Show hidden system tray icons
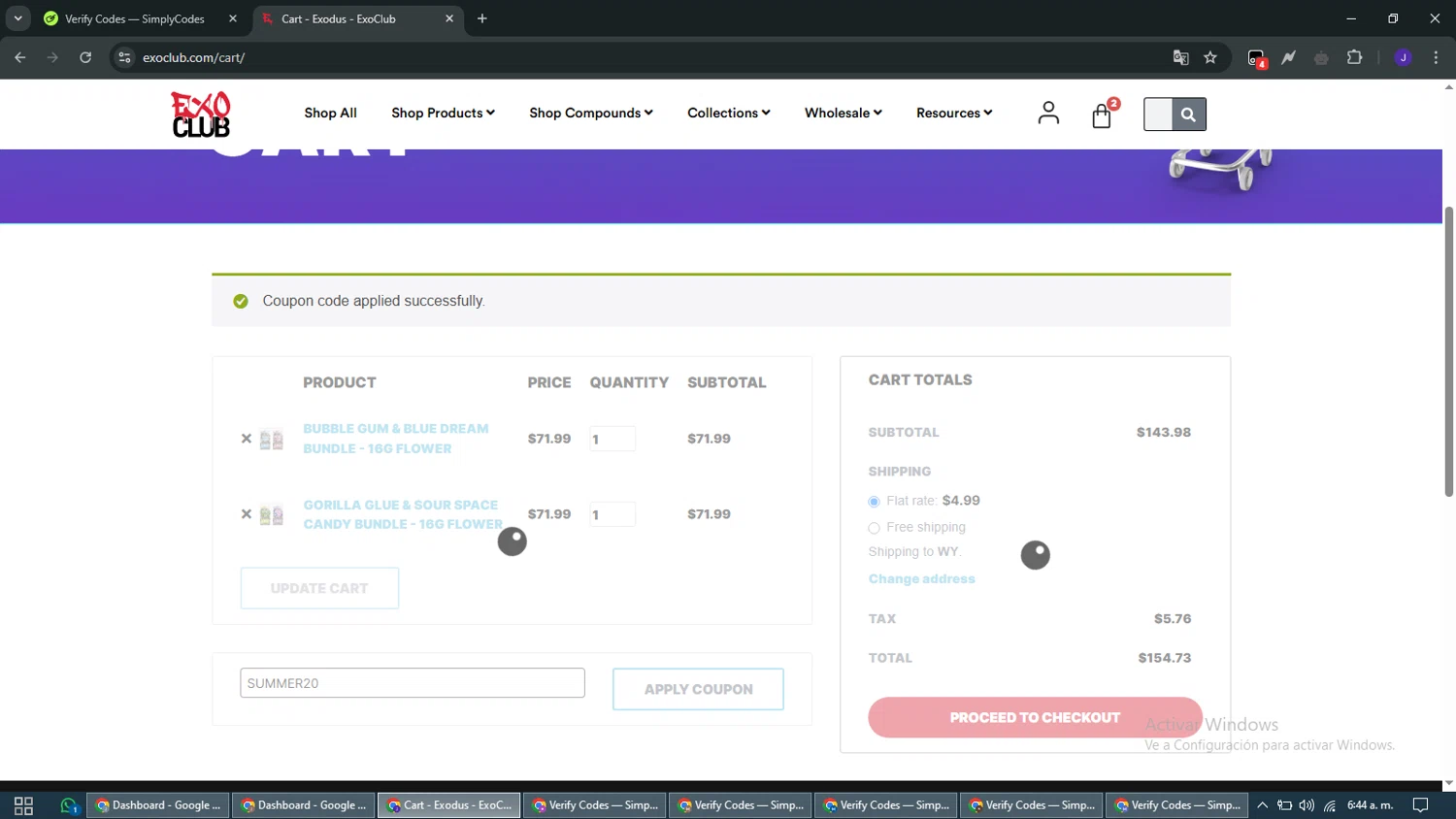The width and height of the screenshot is (1456, 819). 1262,805
